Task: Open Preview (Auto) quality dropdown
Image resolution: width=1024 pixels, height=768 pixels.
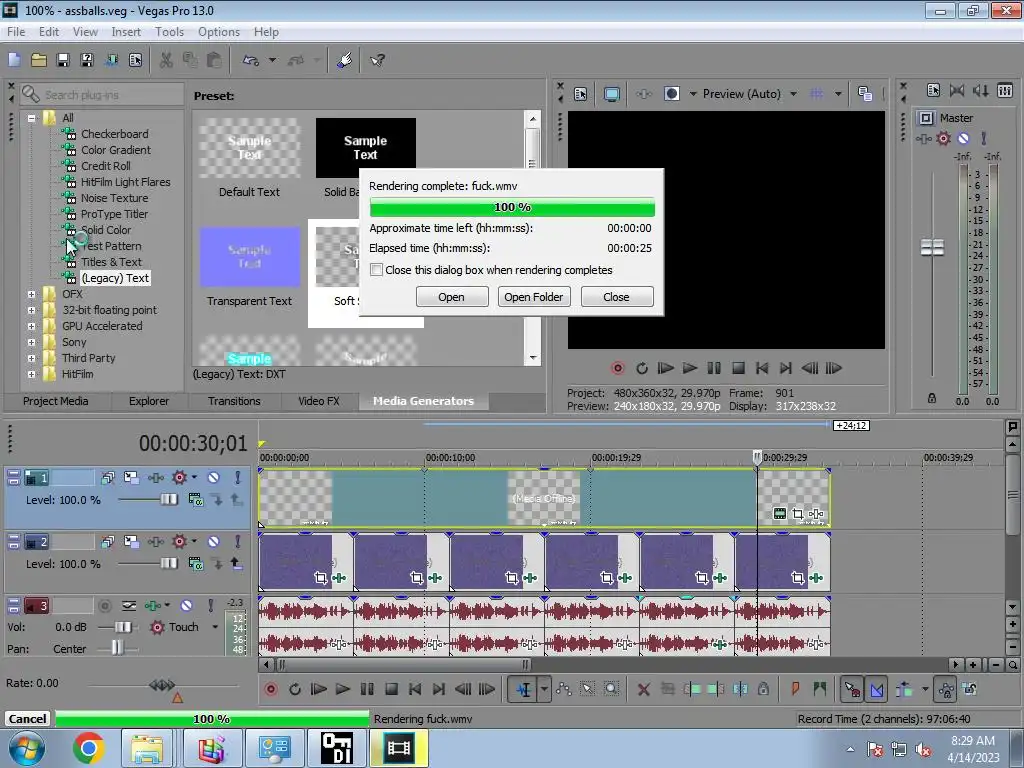Action: coord(793,94)
